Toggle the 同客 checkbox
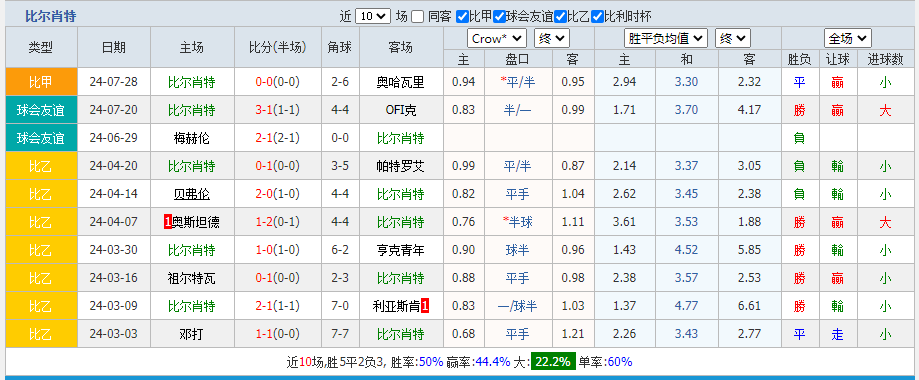 point(417,16)
